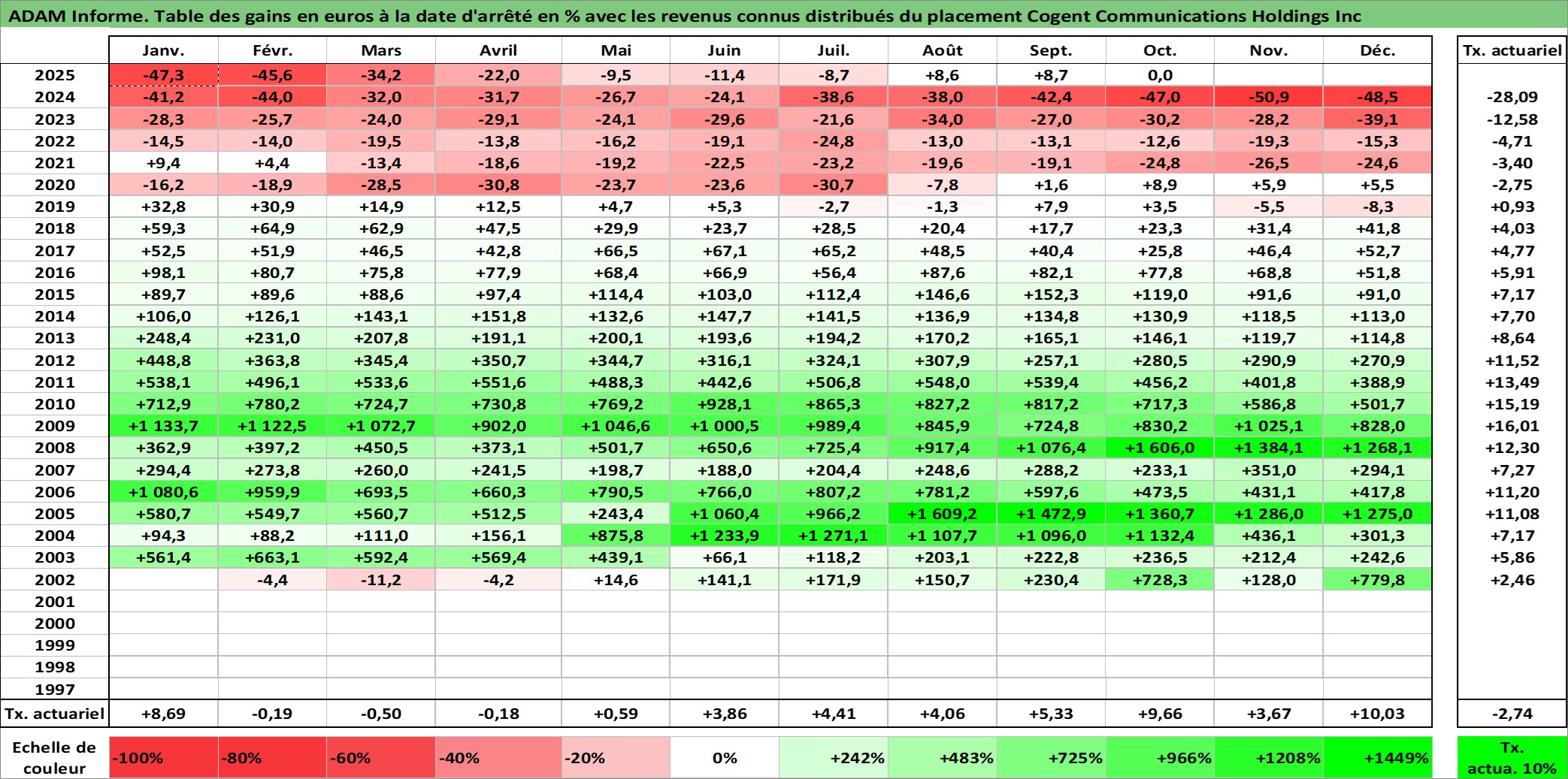Click cell +779,8 in 2002 row
The height and width of the screenshot is (779, 1568).
1377,580
